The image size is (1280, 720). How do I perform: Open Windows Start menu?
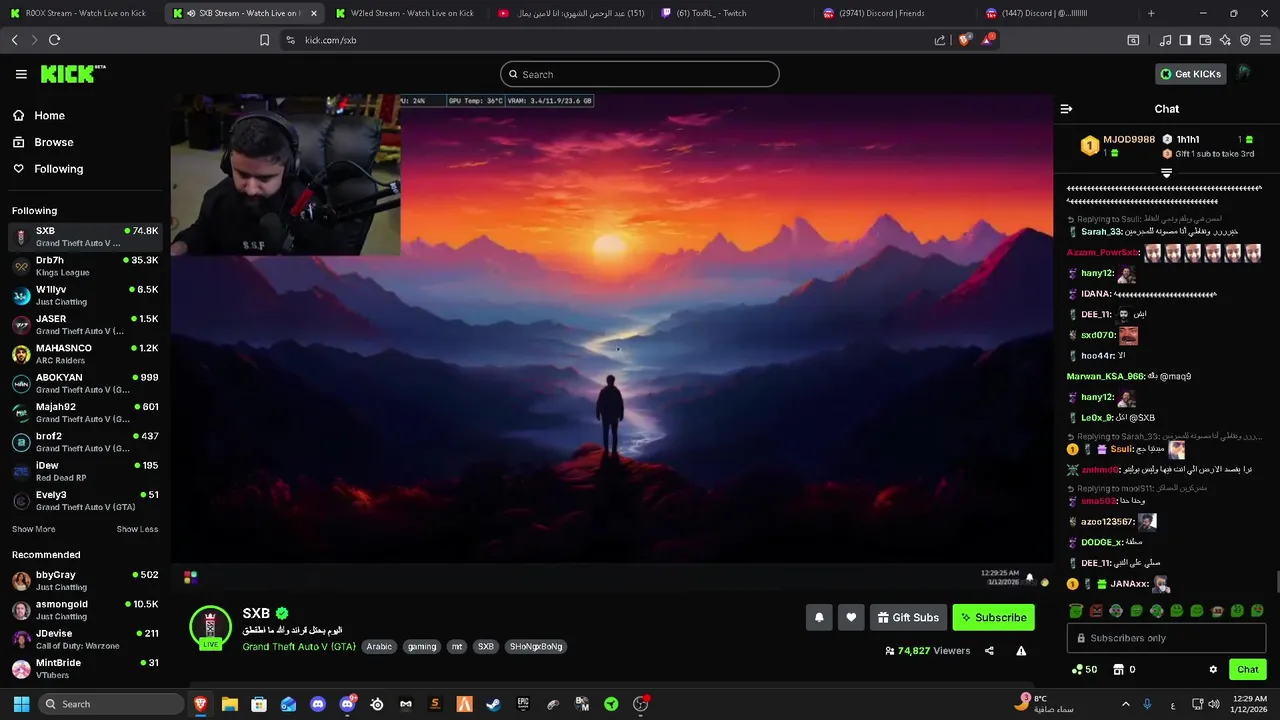tap(20, 704)
